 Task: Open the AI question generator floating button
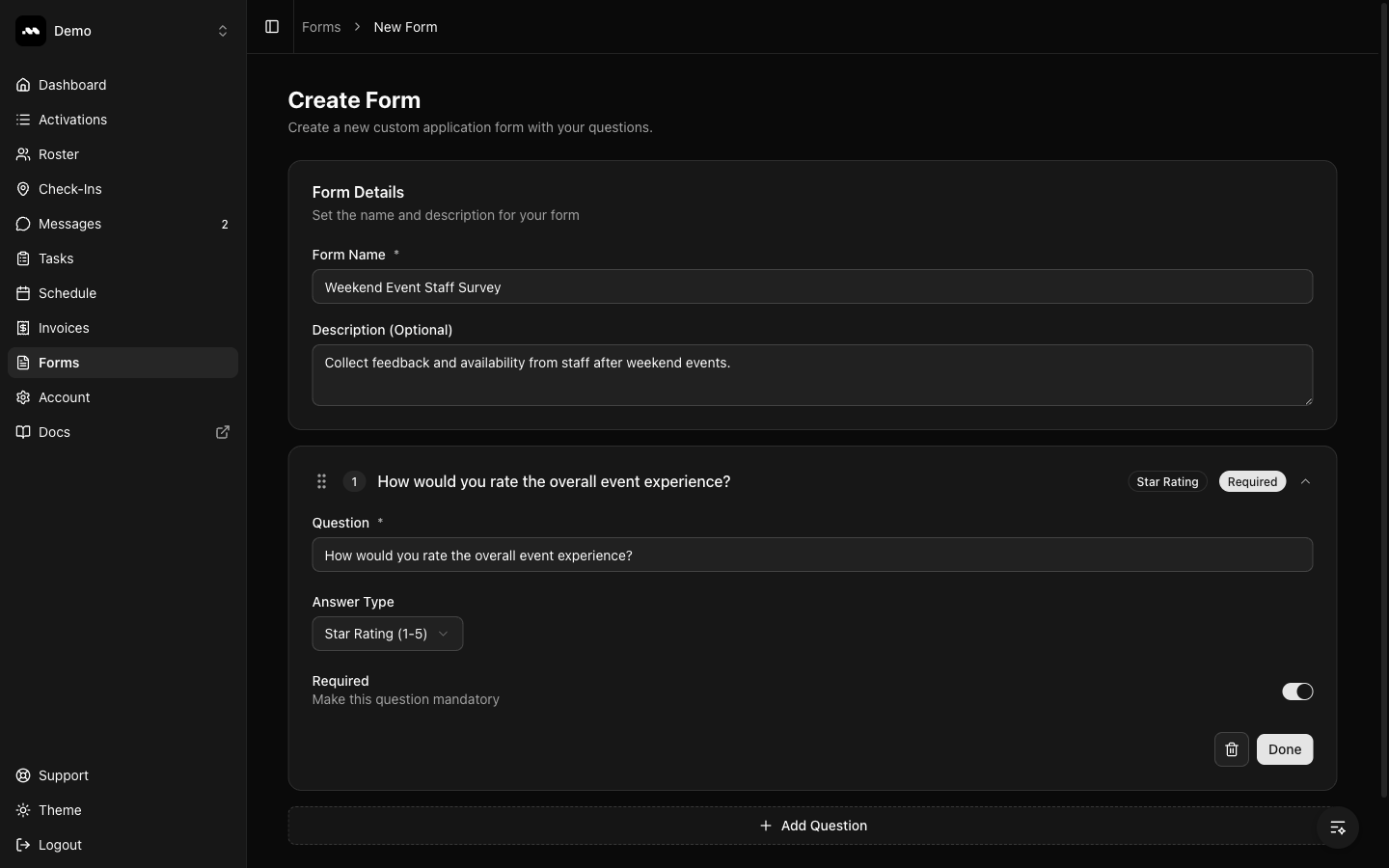1337,827
